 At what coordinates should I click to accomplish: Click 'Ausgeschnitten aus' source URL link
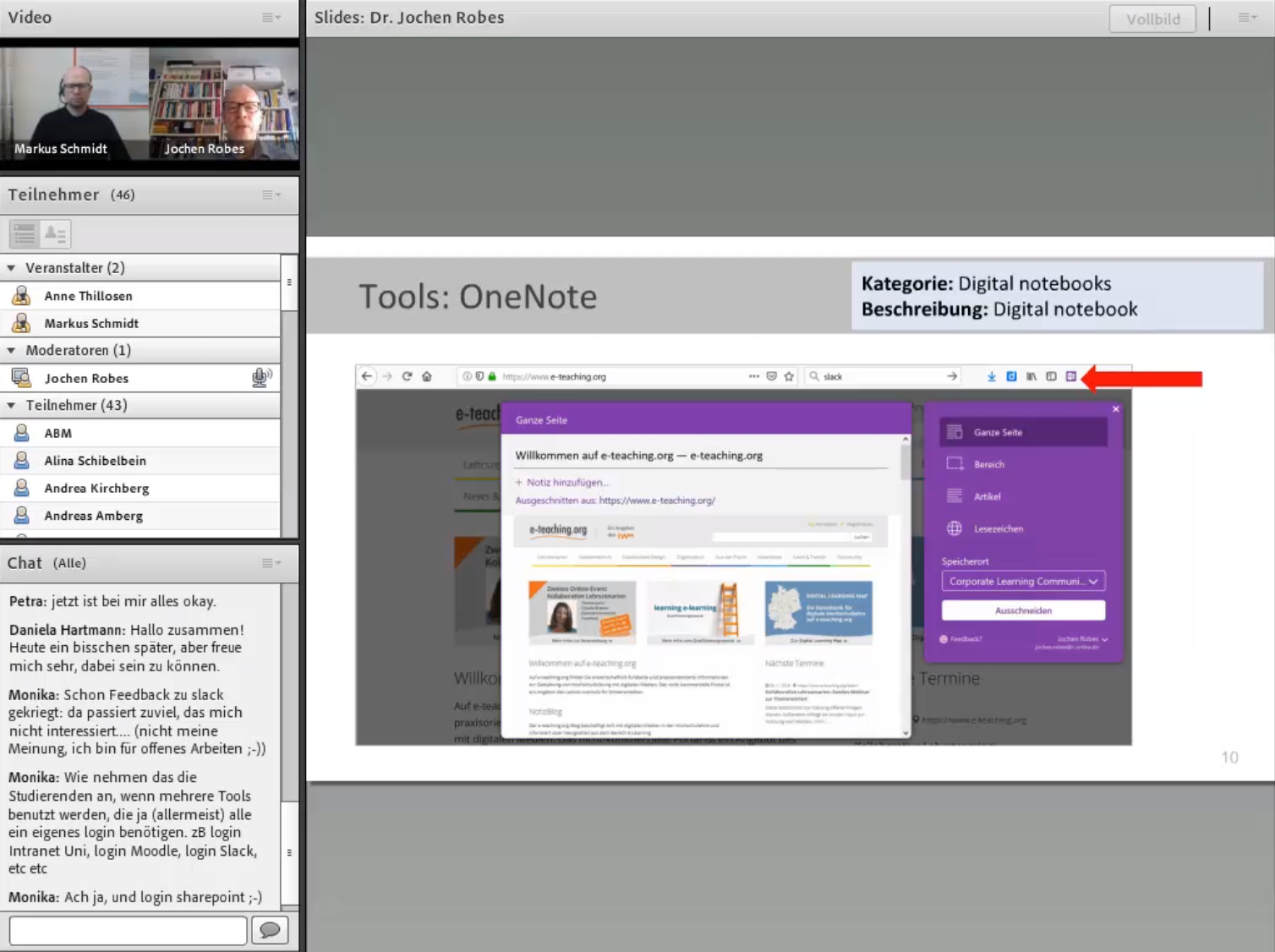pyautogui.click(x=657, y=501)
